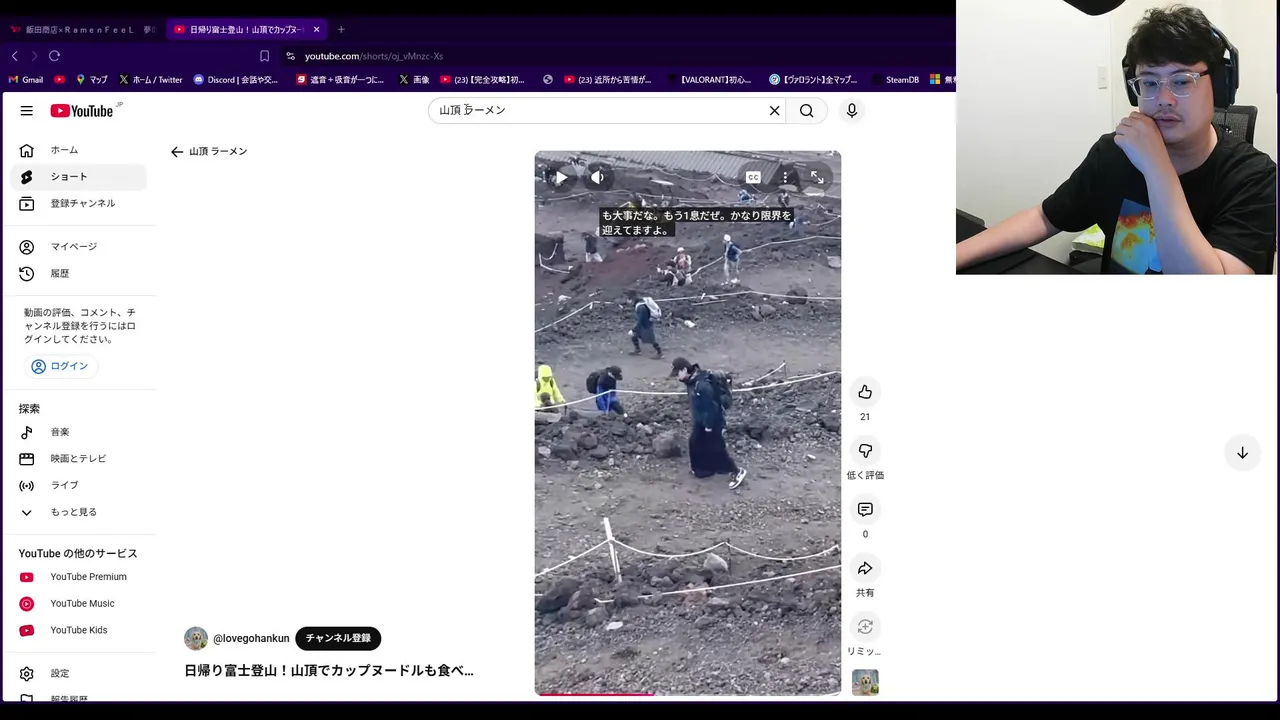This screenshot has width=1280, height=720.
Task: Open the 近所から苦情が bookmark
Action: point(608,80)
